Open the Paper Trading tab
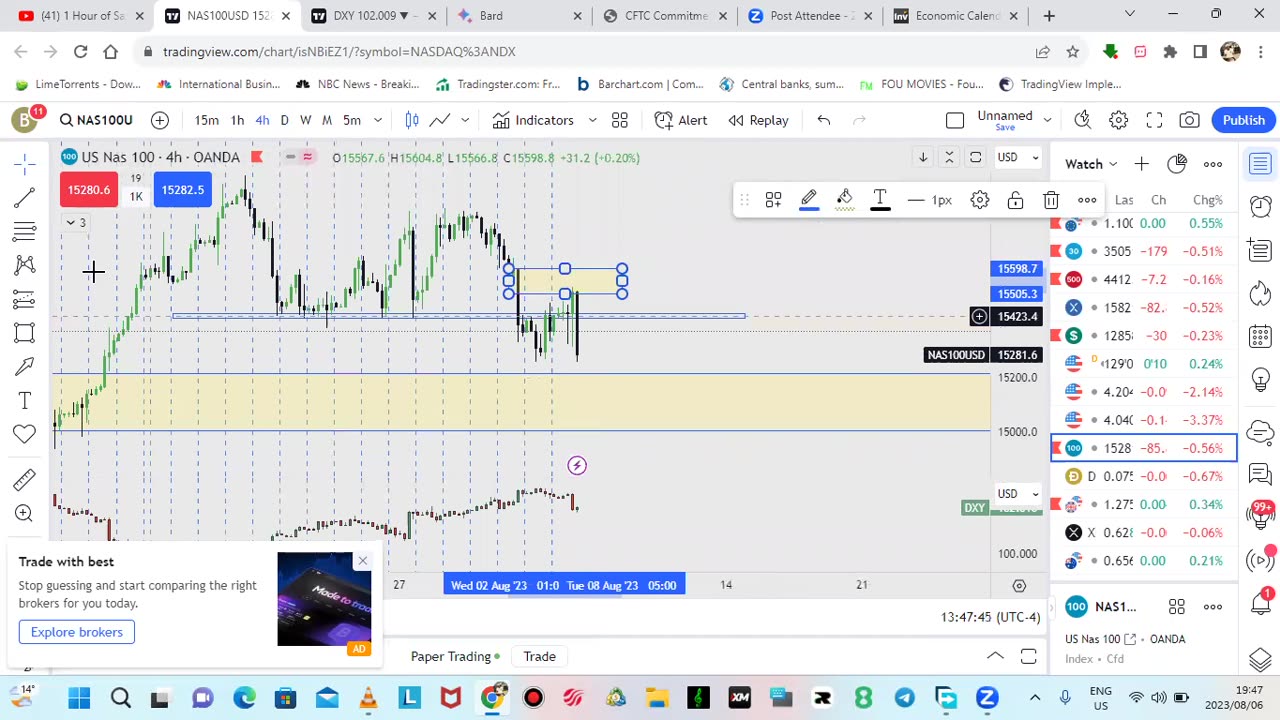Viewport: 1280px width, 720px height. (455, 656)
